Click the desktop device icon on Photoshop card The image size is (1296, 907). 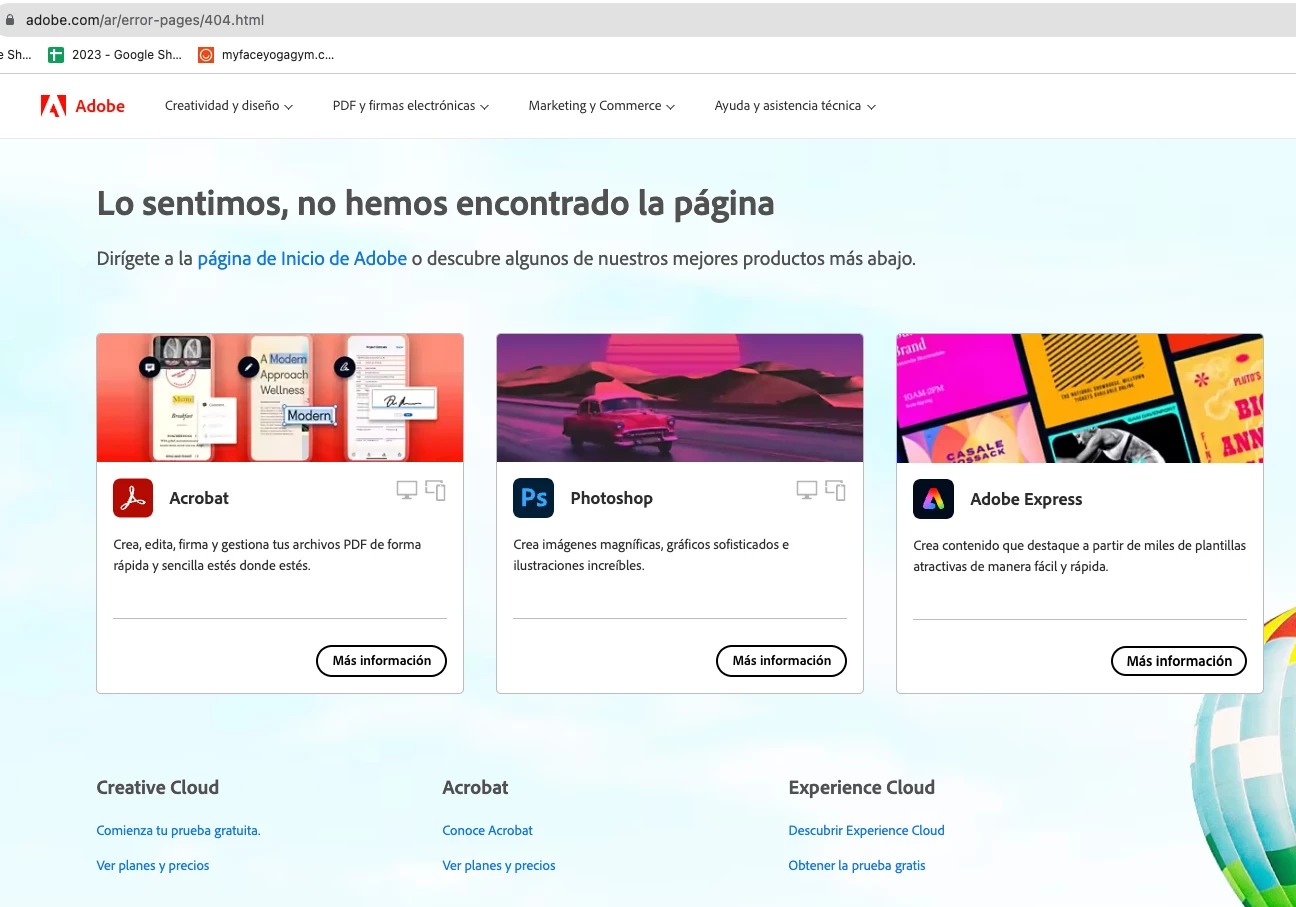tap(807, 490)
